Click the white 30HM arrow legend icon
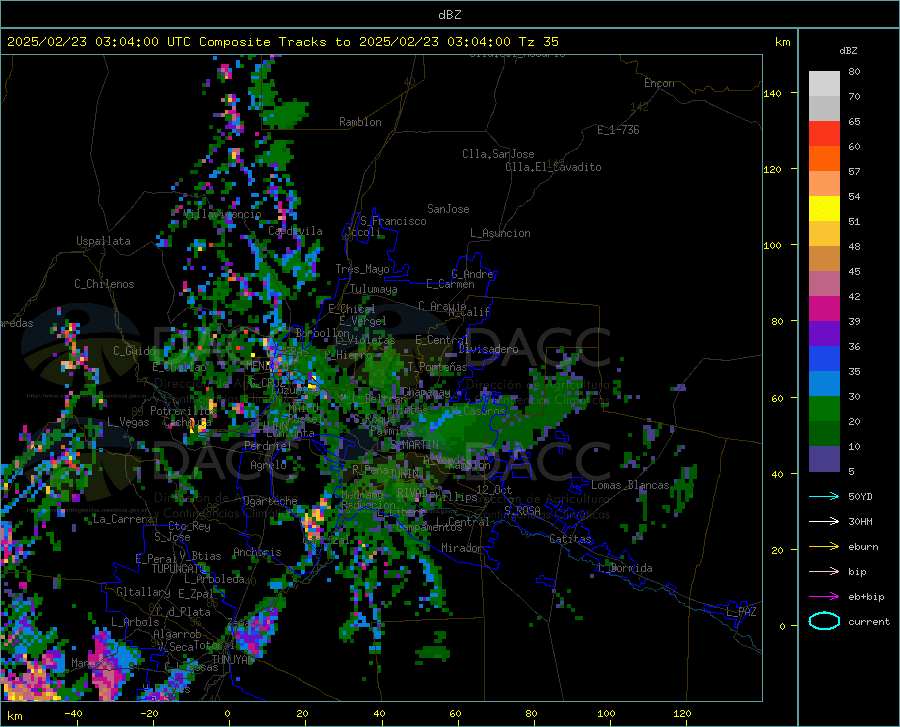 point(824,522)
